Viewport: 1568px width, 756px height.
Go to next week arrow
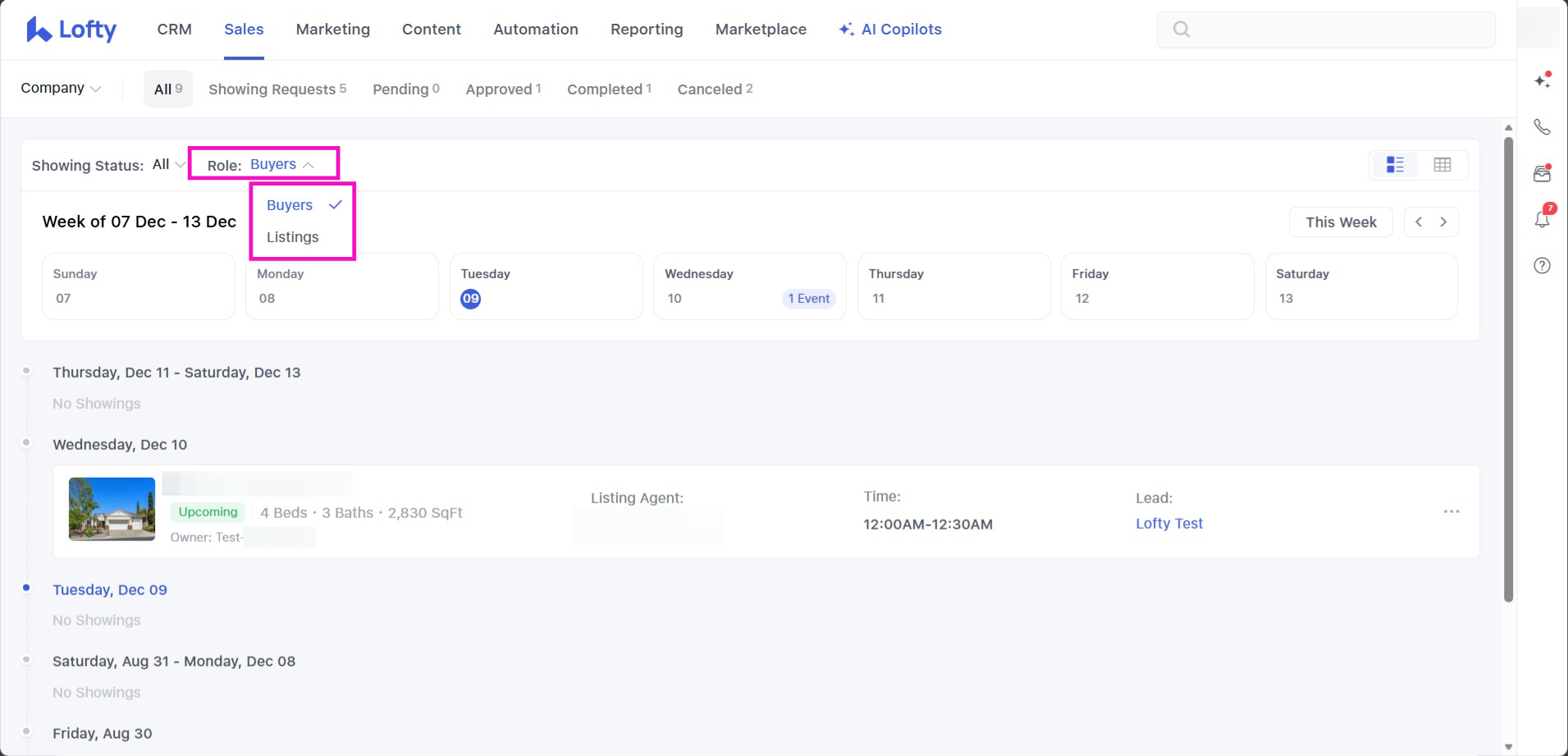(x=1443, y=222)
